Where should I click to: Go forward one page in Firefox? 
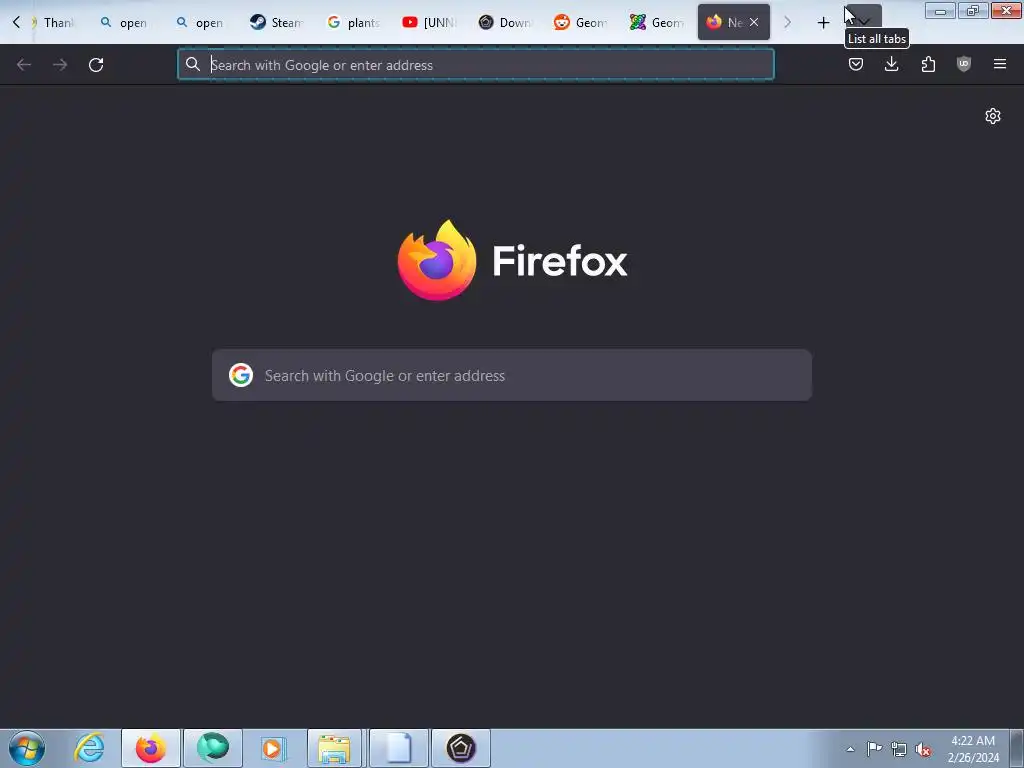pos(60,65)
